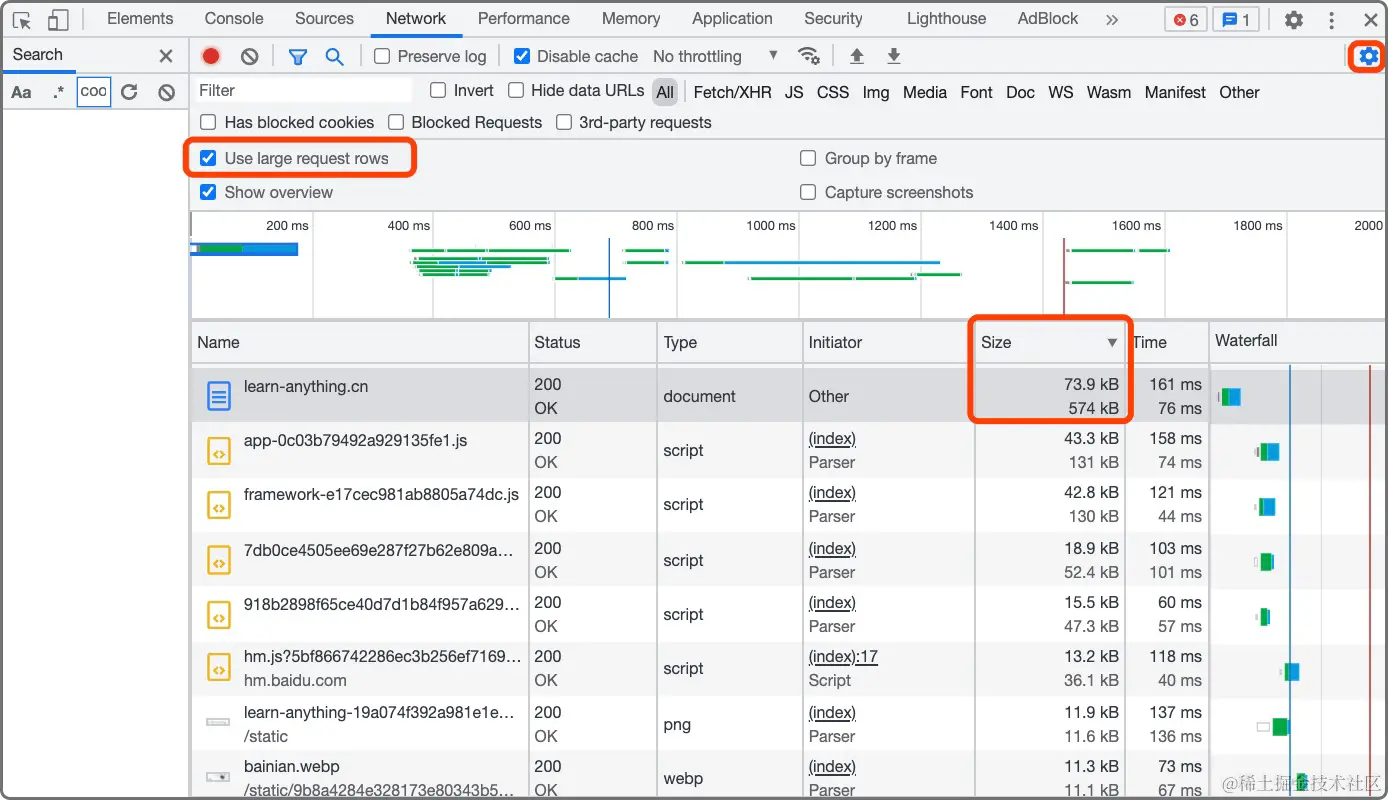Filter requests by Img type

[876, 92]
